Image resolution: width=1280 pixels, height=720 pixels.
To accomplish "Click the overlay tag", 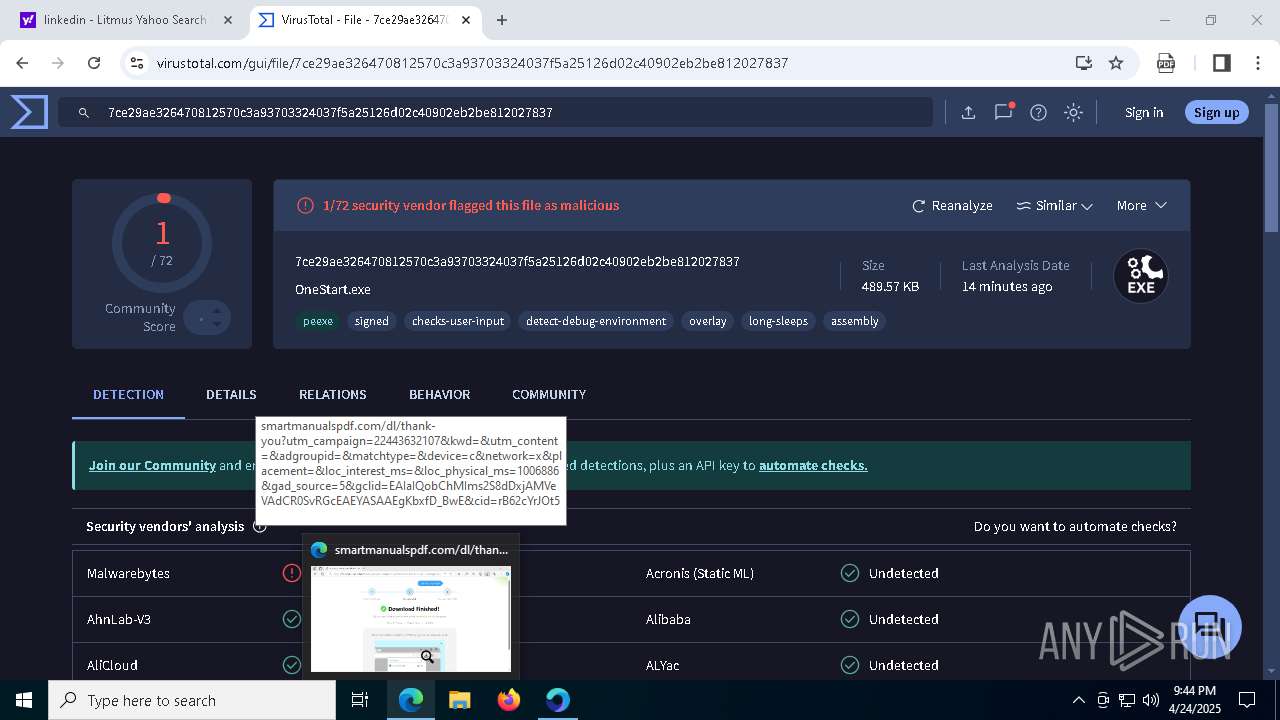I will point(707,321).
